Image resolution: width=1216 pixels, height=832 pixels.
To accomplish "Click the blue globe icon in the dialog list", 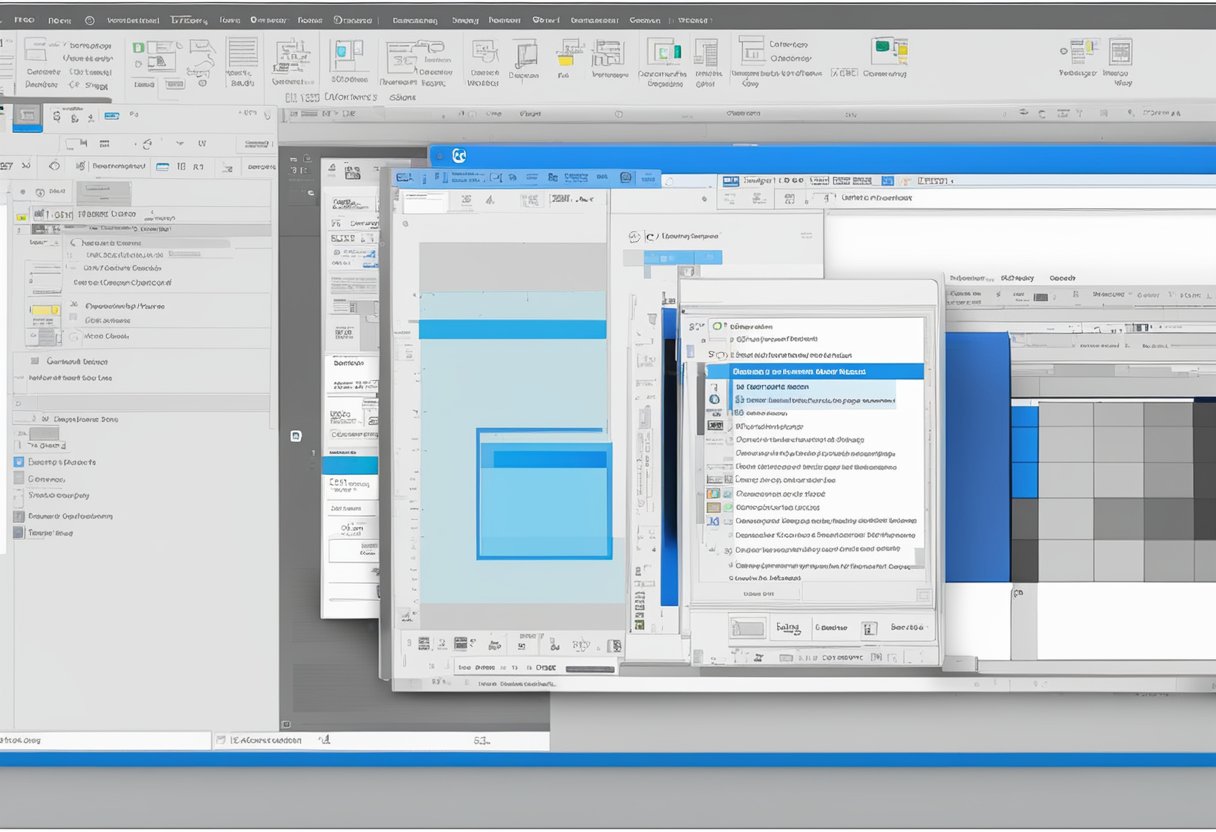I will point(714,399).
